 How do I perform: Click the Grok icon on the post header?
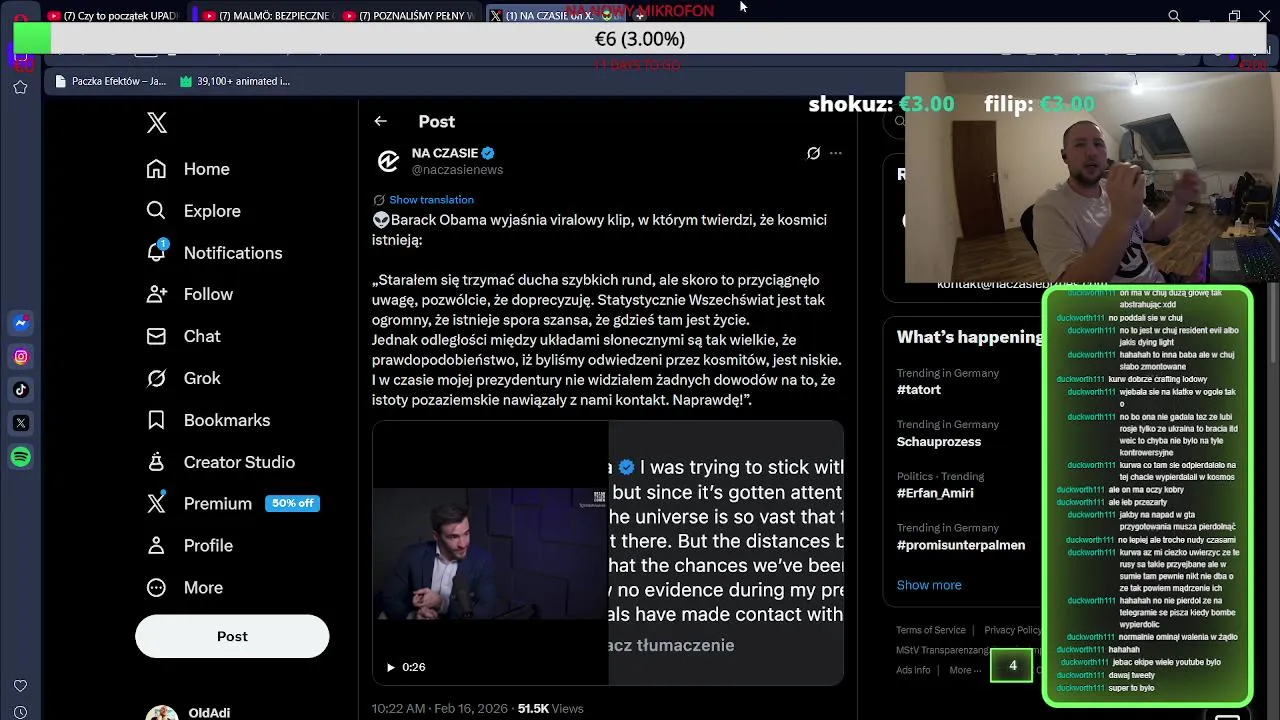coord(813,153)
